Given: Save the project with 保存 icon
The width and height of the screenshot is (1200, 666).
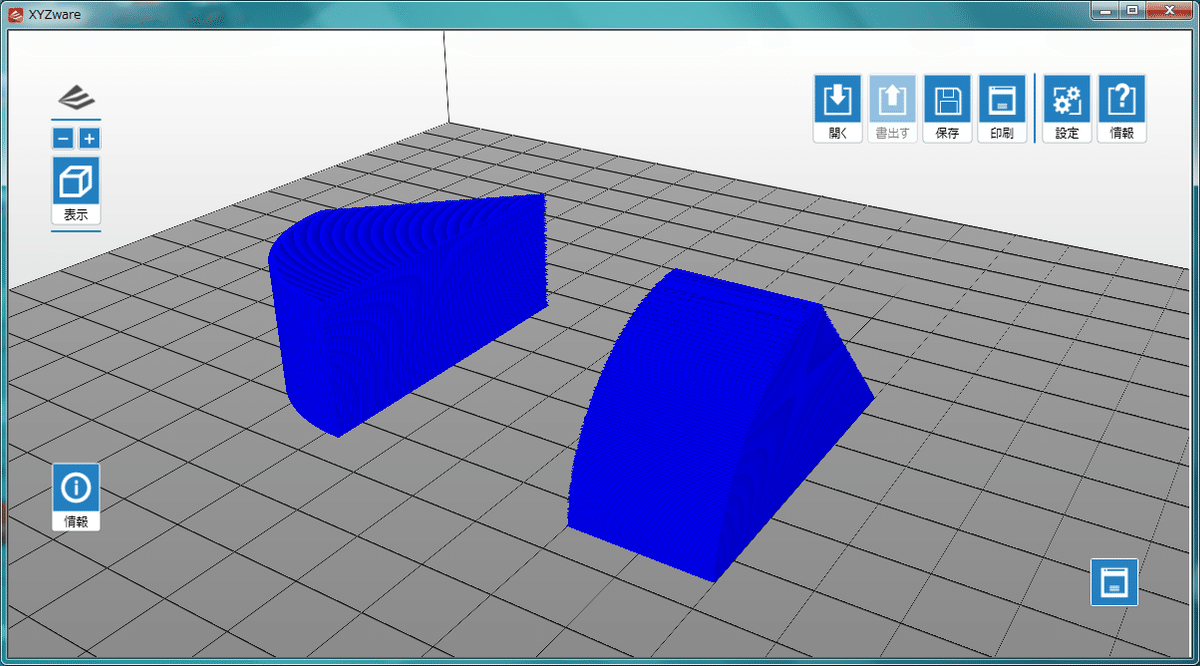Looking at the screenshot, I should tap(947, 109).
